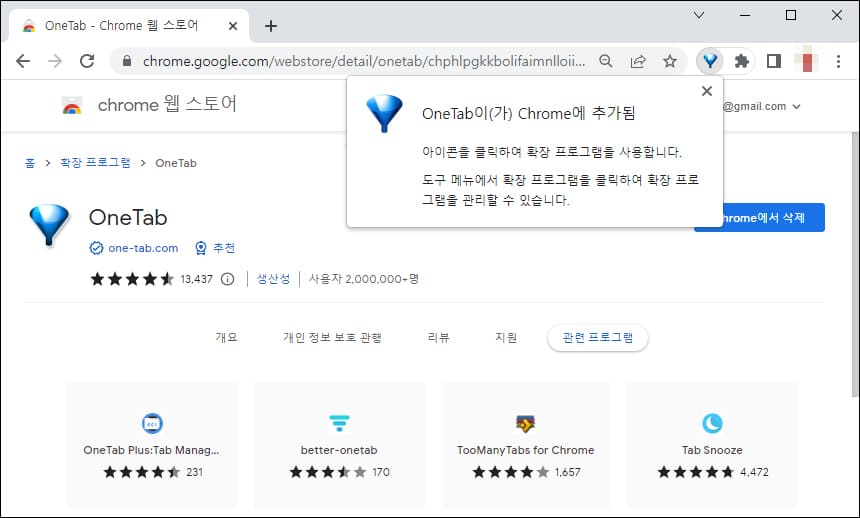Click the OneTab funnel icon in popup
860x518 pixels.
384,114
